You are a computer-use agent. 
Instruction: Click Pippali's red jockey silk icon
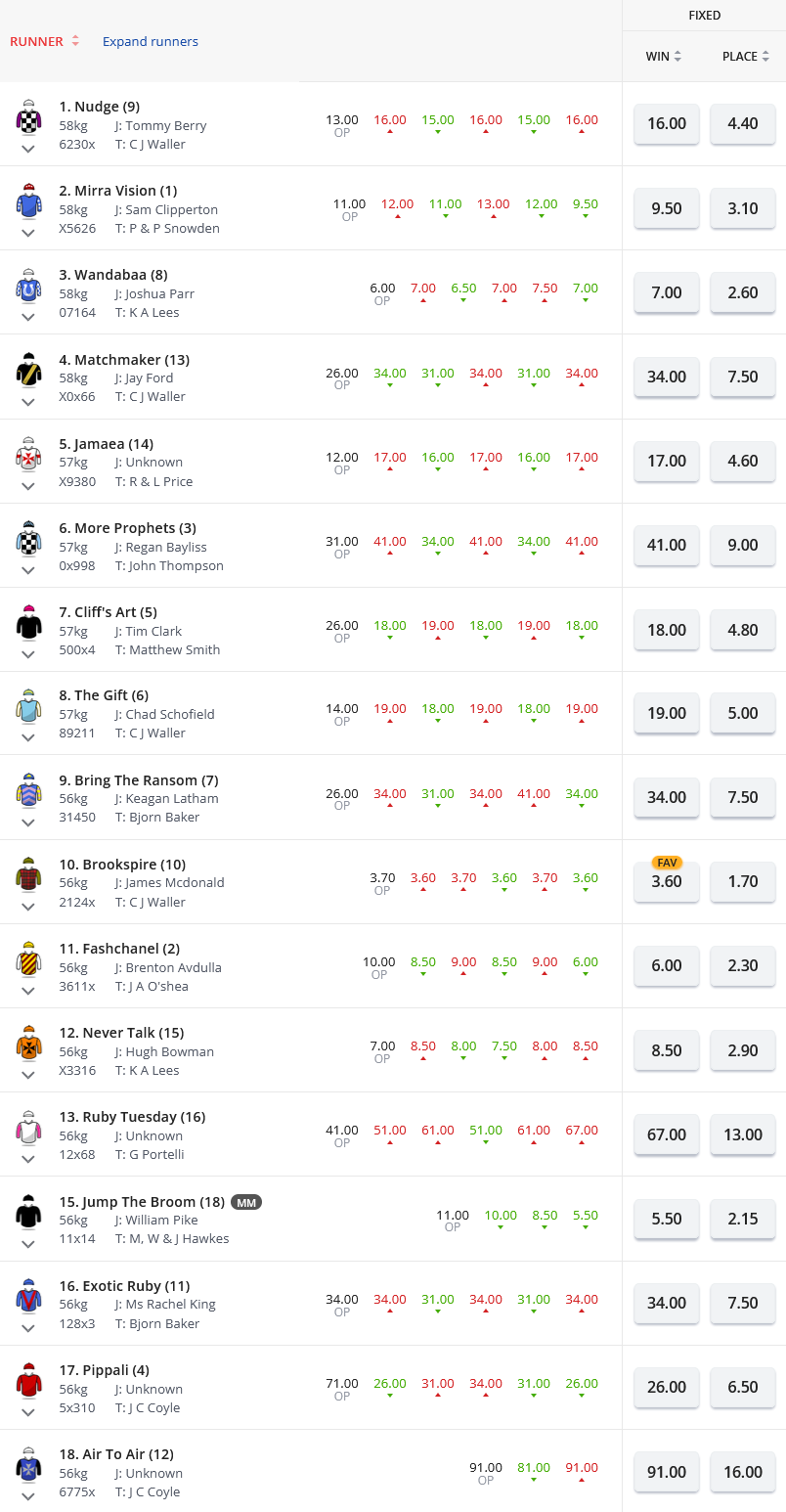pyautogui.click(x=27, y=1381)
